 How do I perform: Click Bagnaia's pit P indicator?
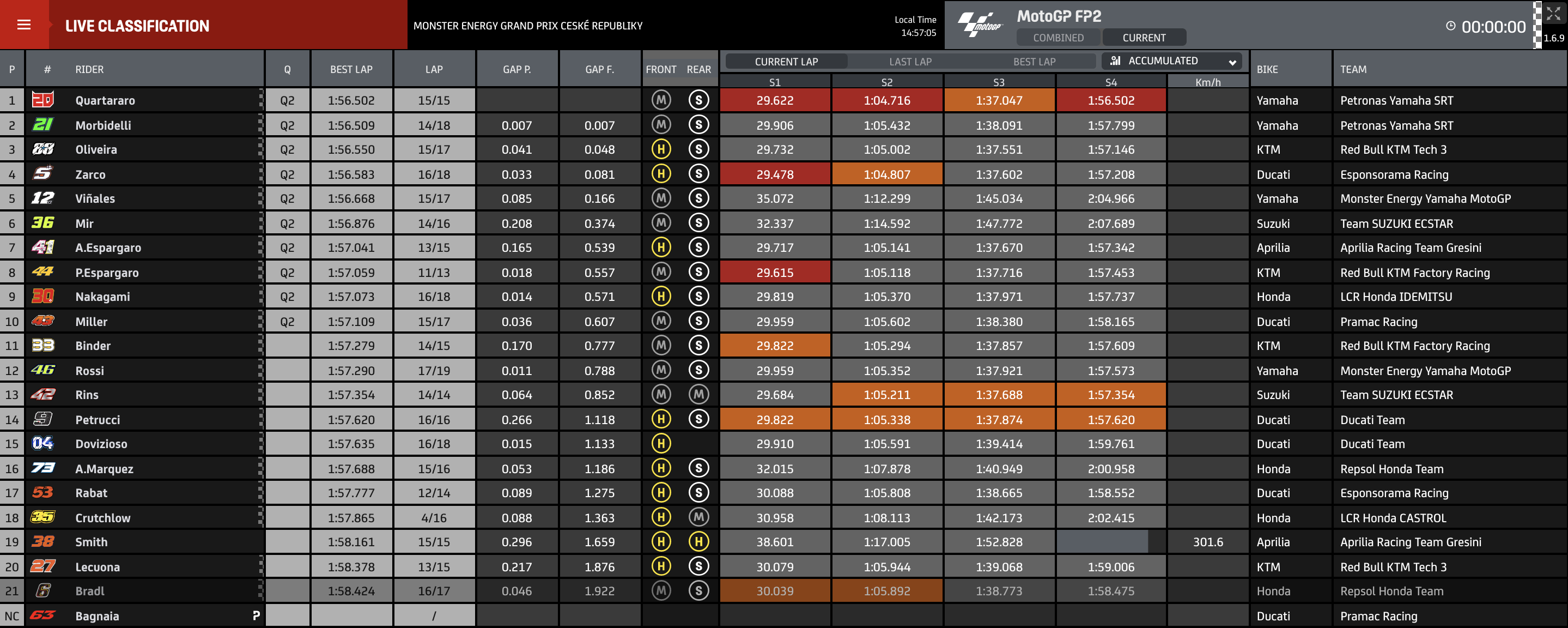pos(256,616)
